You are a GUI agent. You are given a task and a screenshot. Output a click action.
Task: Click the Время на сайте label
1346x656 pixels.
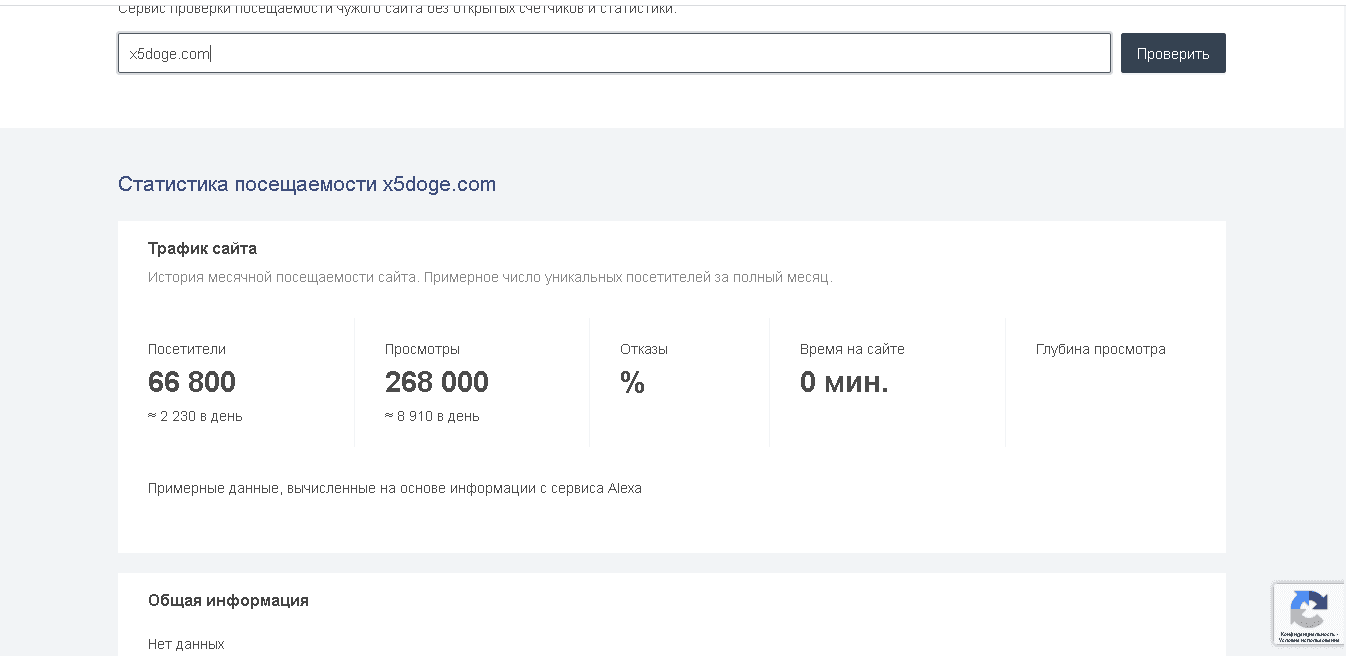852,349
